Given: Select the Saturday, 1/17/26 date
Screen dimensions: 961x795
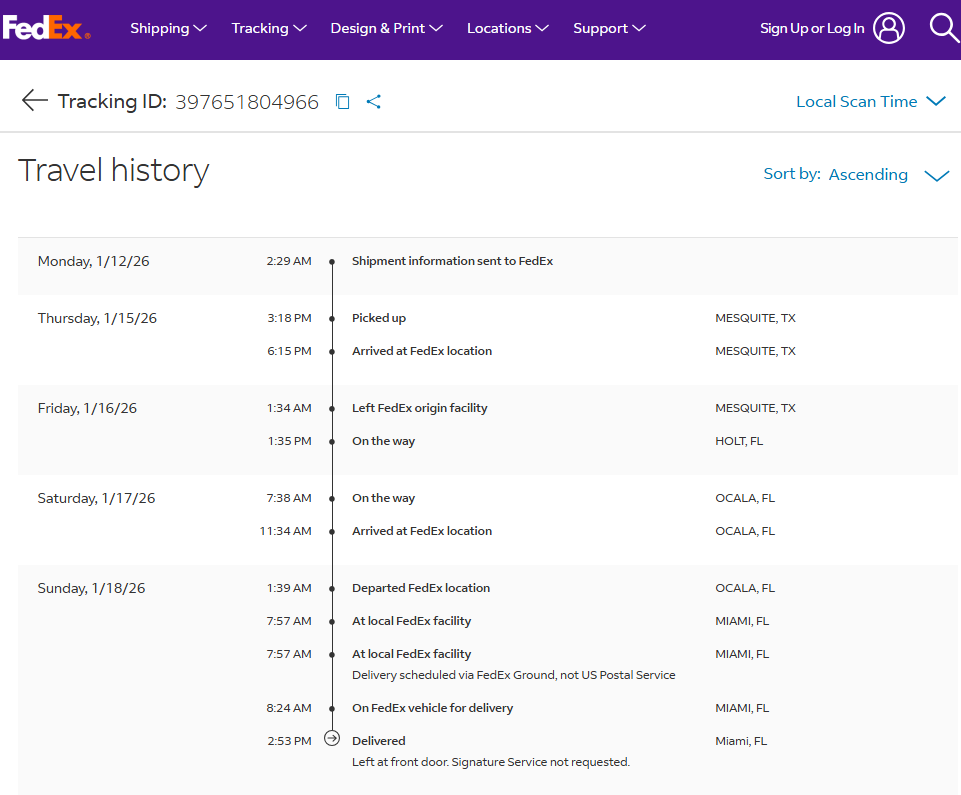Looking at the screenshot, I should [x=96, y=498].
